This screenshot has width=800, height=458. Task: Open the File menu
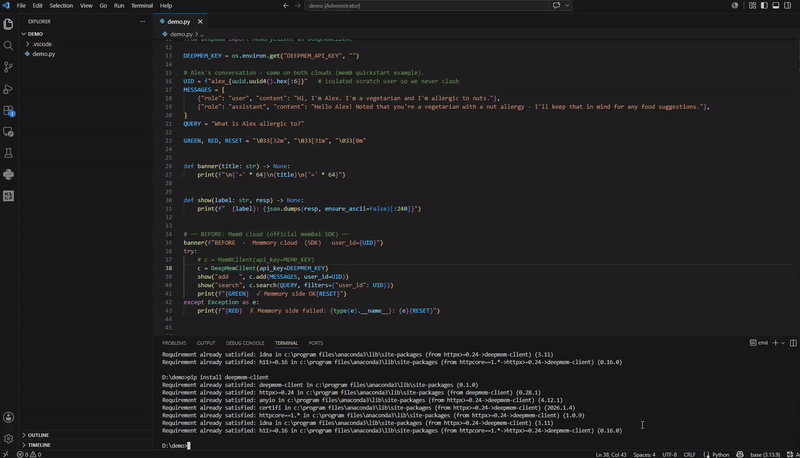pyautogui.click(x=21, y=6)
